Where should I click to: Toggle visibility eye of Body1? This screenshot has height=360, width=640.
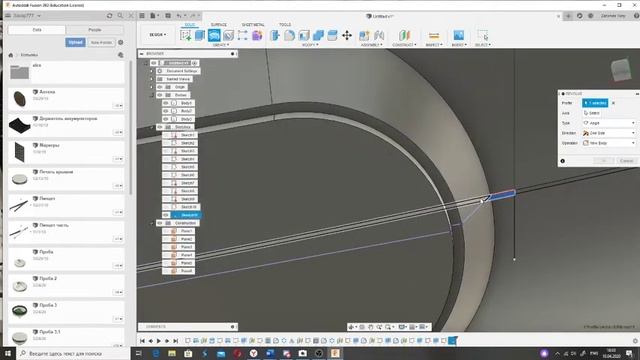point(166,103)
